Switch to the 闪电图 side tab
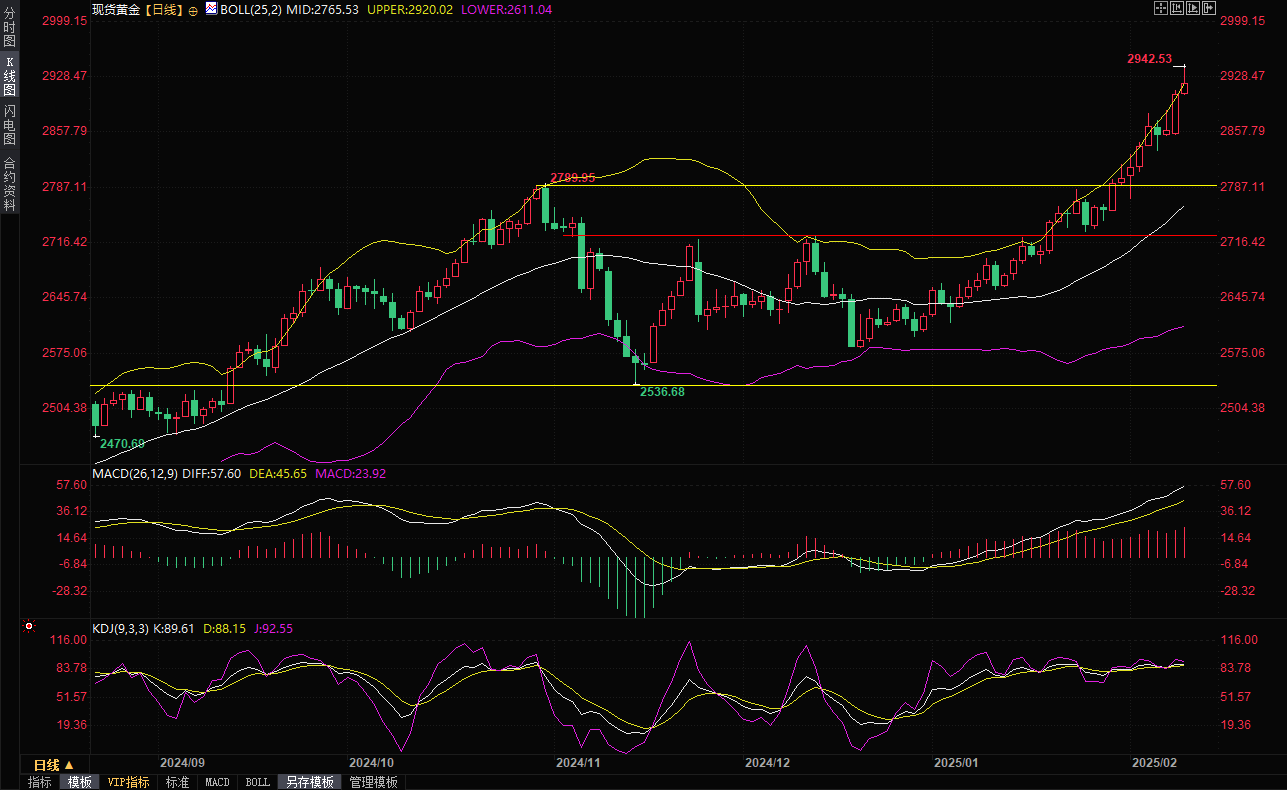This screenshot has height=790, width=1287. [x=10, y=125]
